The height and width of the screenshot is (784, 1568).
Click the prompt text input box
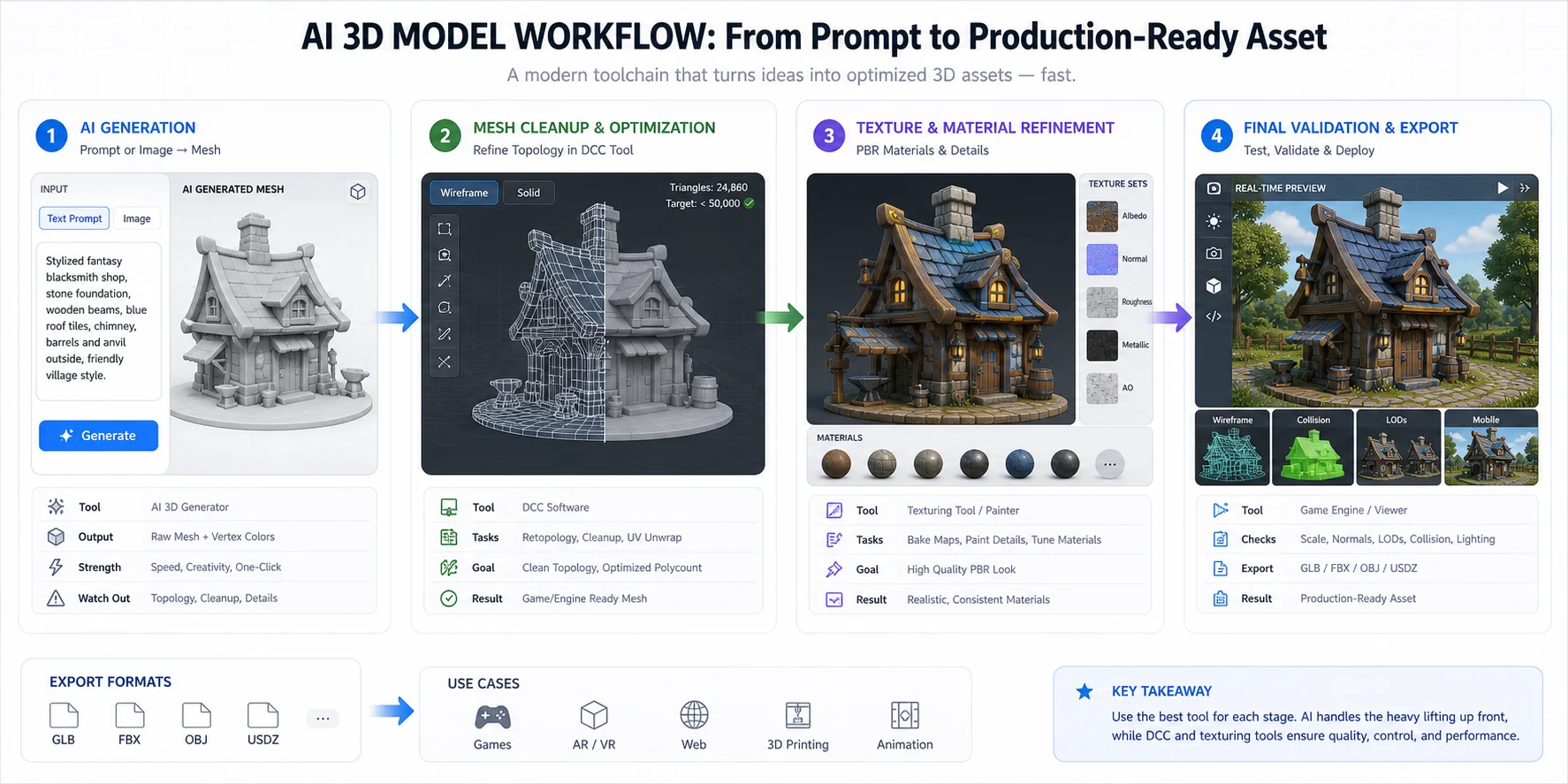99,320
